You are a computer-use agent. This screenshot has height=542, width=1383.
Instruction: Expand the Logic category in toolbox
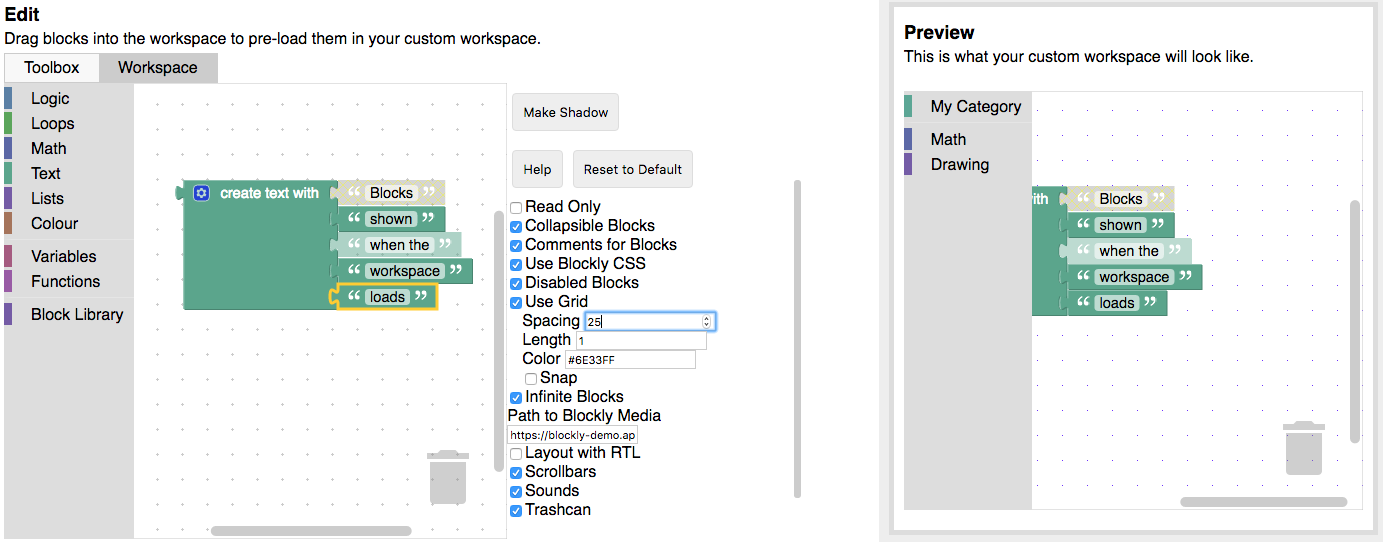[x=50, y=98]
